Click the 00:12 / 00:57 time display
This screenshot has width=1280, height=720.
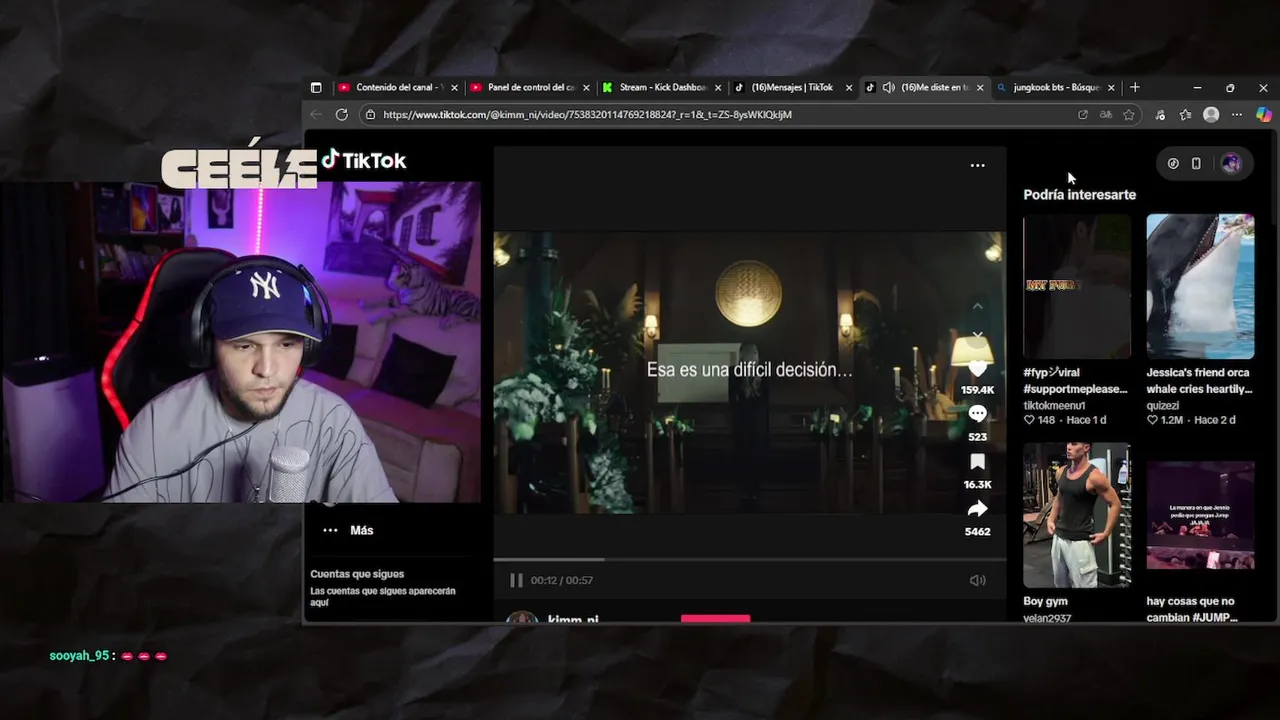coord(562,580)
